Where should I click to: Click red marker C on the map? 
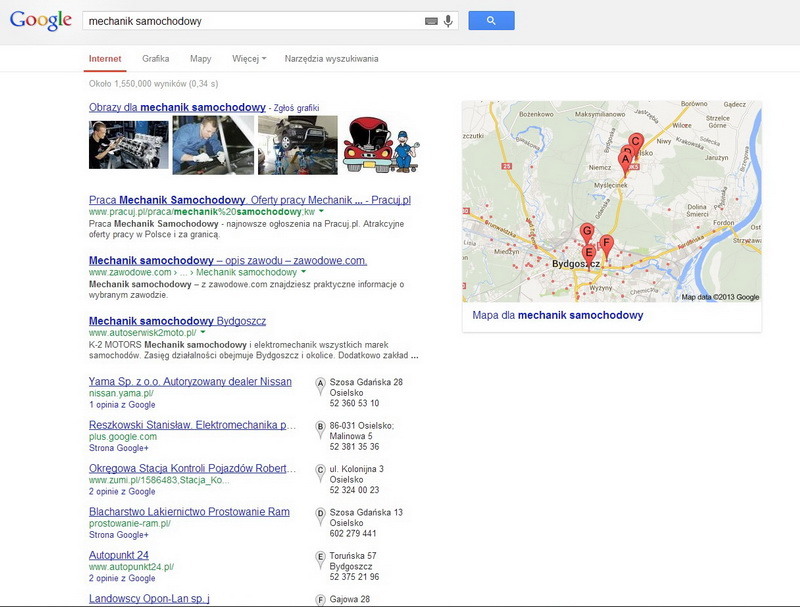(636, 142)
